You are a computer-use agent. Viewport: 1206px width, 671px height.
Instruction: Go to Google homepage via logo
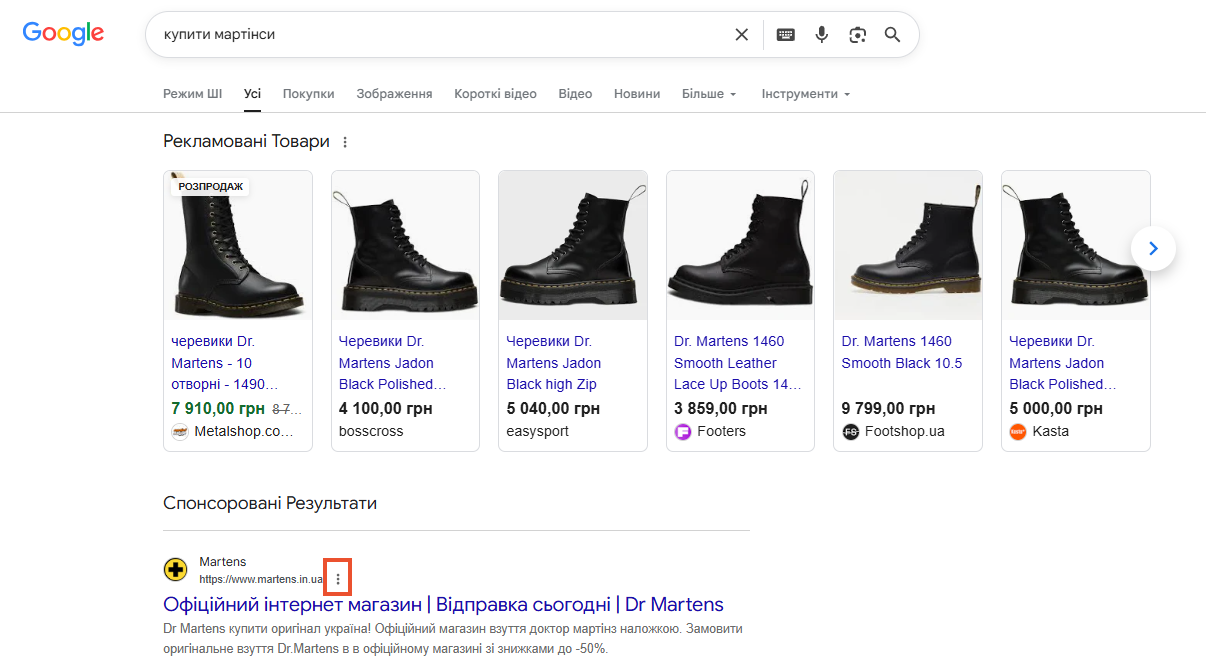point(63,33)
